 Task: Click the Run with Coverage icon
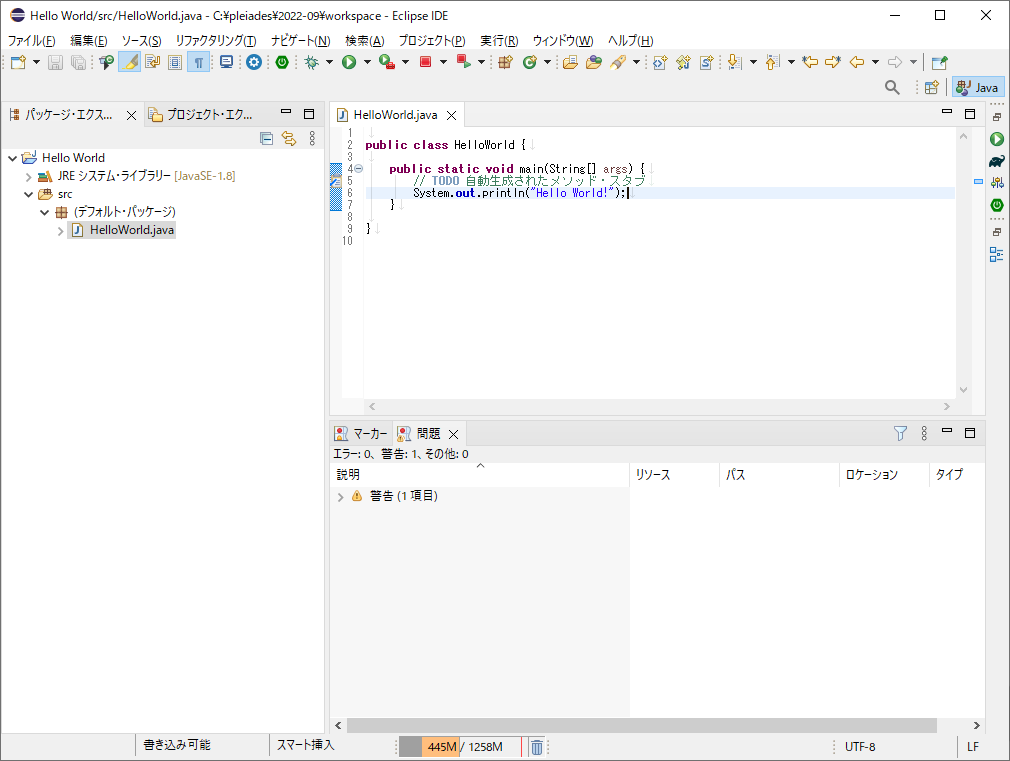[x=386, y=63]
